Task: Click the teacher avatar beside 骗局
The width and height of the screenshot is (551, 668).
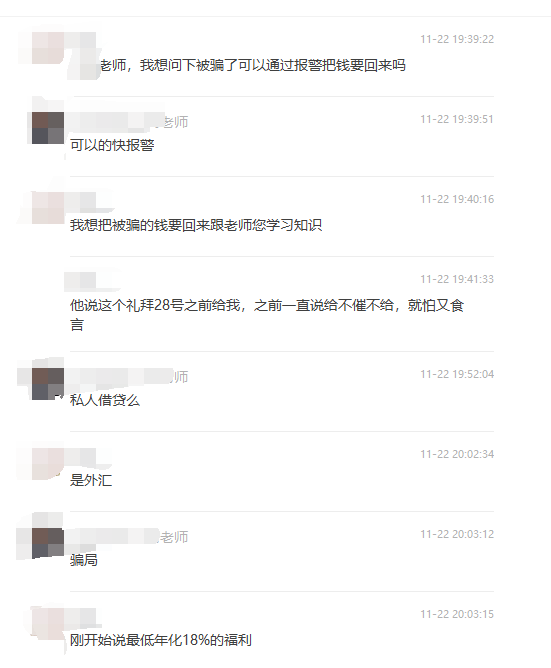Action: [x=48, y=543]
